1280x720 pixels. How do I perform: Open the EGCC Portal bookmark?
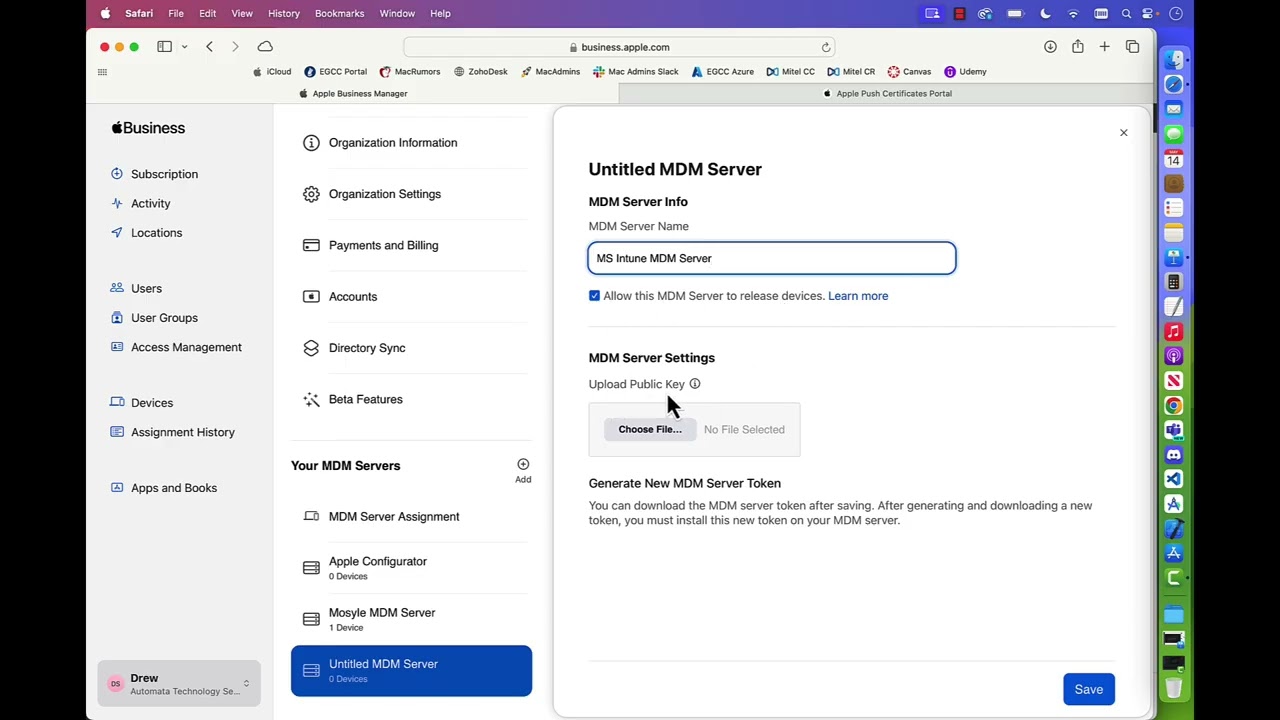click(x=336, y=72)
